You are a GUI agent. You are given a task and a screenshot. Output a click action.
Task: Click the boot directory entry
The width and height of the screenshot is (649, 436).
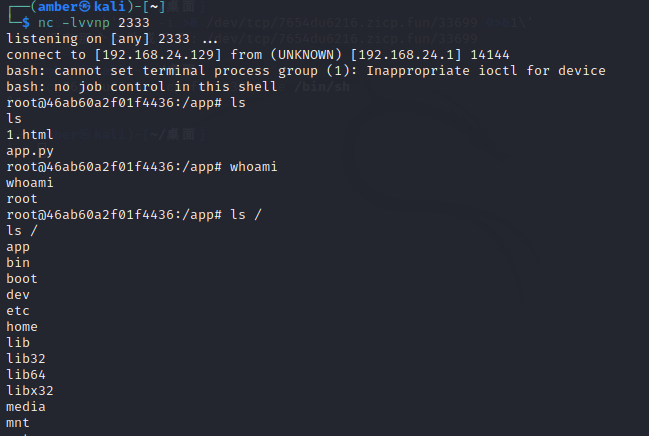coord(21,278)
